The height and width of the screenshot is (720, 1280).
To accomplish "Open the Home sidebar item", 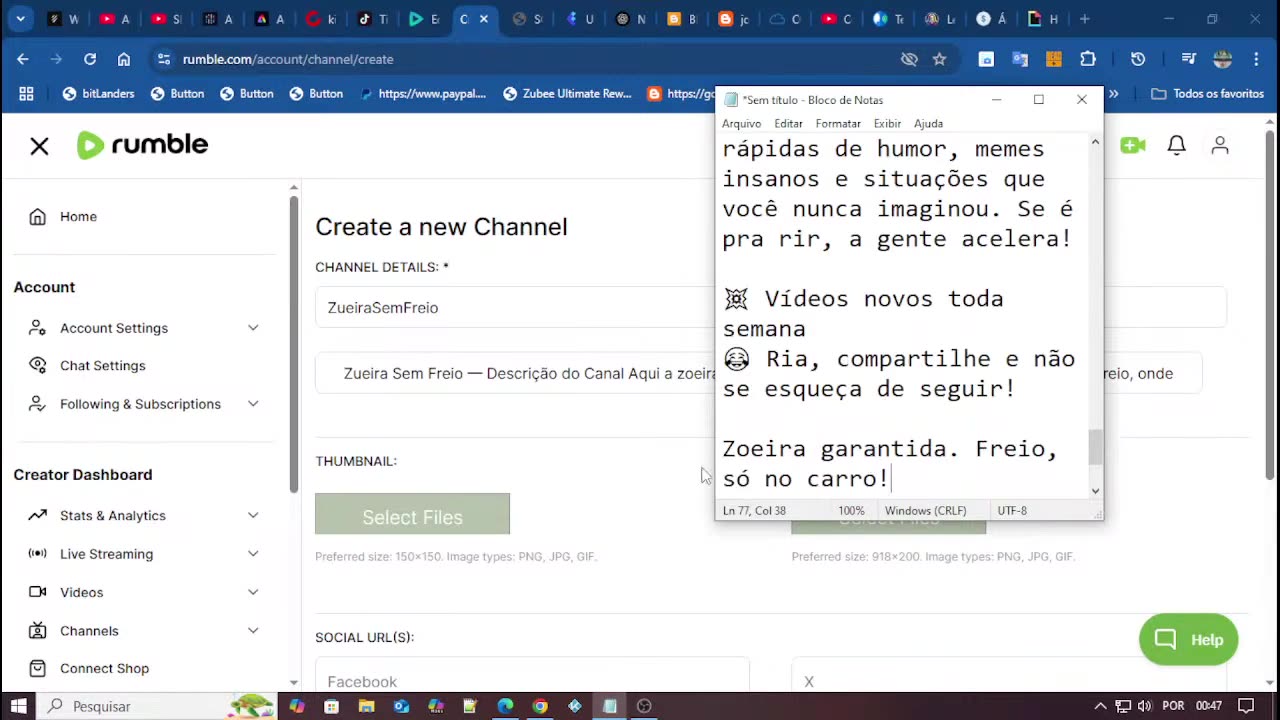I will click(x=78, y=216).
